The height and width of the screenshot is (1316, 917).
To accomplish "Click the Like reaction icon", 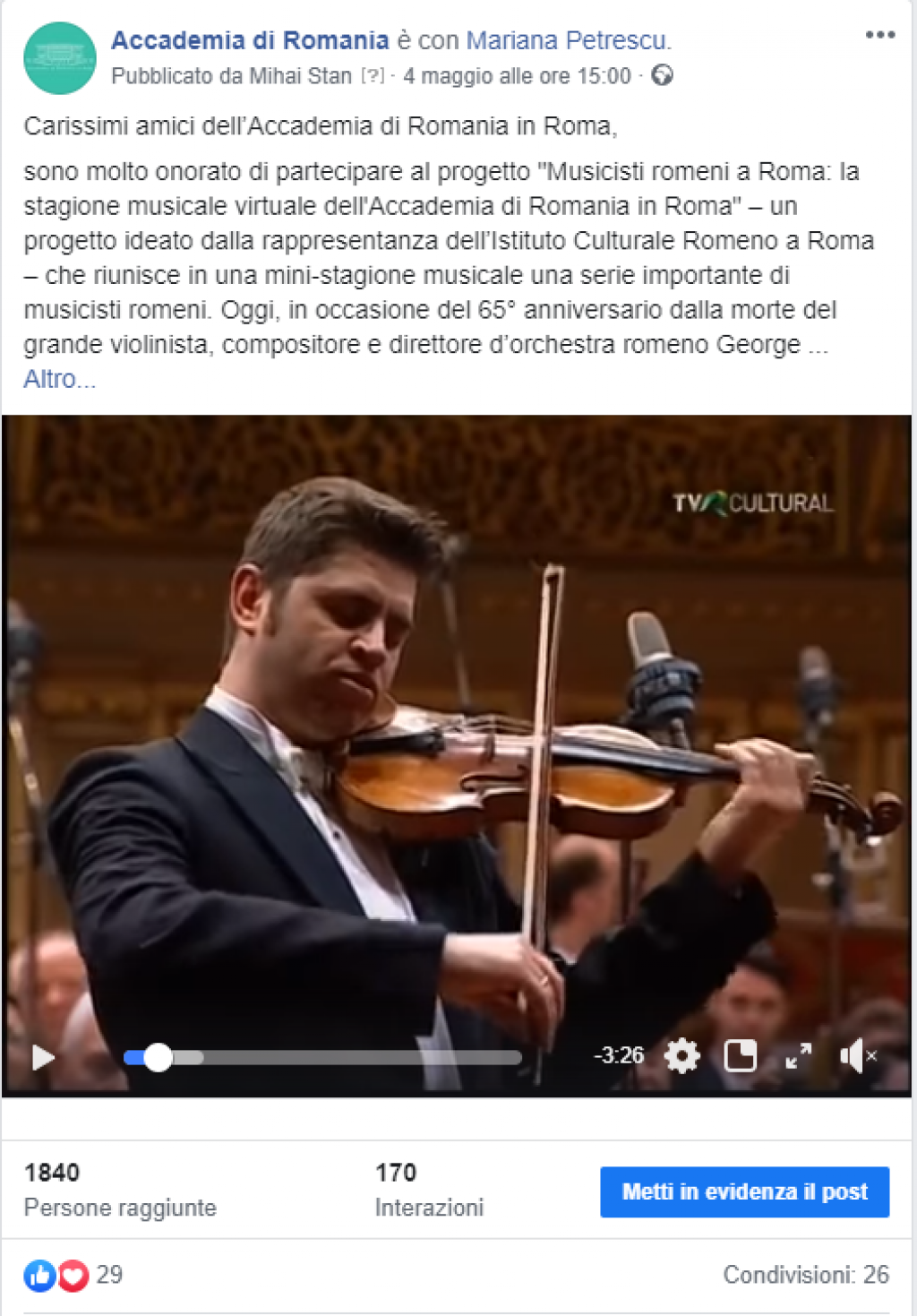I will click(x=39, y=1275).
